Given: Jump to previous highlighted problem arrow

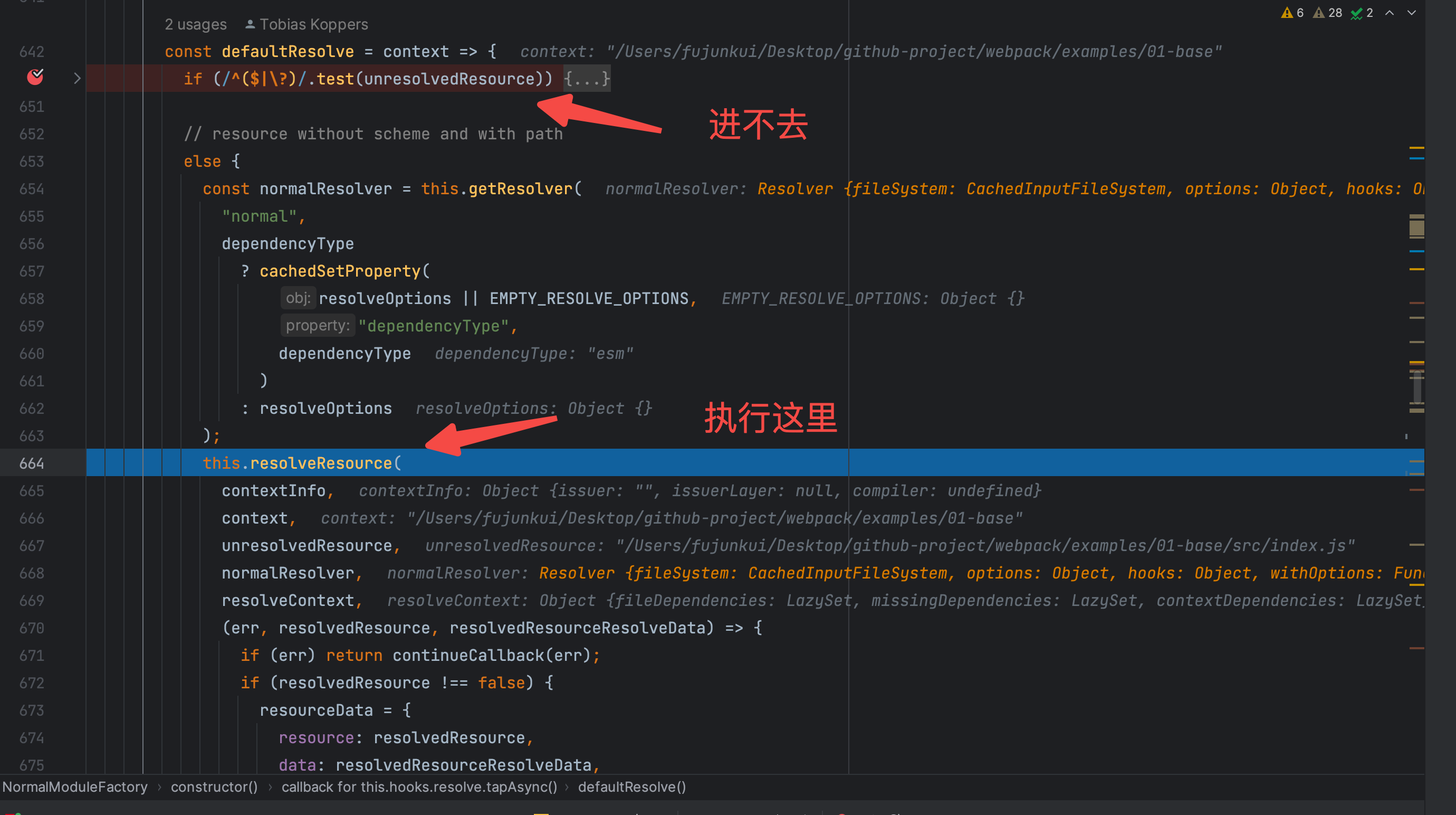Looking at the screenshot, I should pyautogui.click(x=1390, y=13).
